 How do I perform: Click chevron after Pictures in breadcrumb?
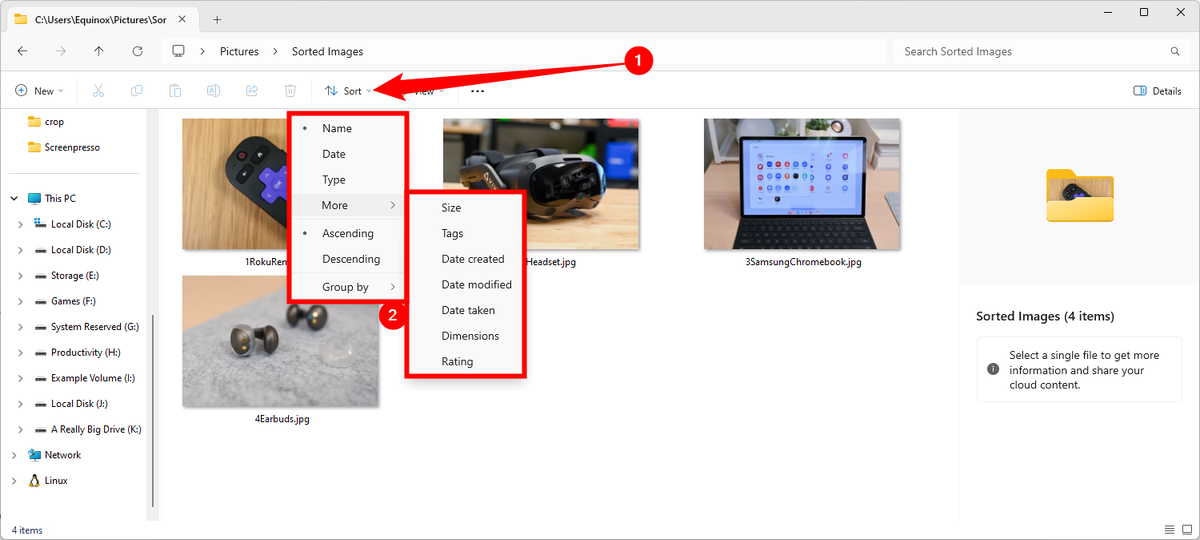coord(276,51)
